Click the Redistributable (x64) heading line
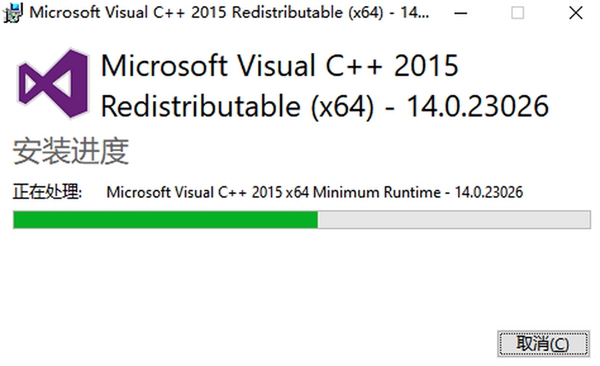Viewport: 600px width, 366px height. click(x=237, y=106)
